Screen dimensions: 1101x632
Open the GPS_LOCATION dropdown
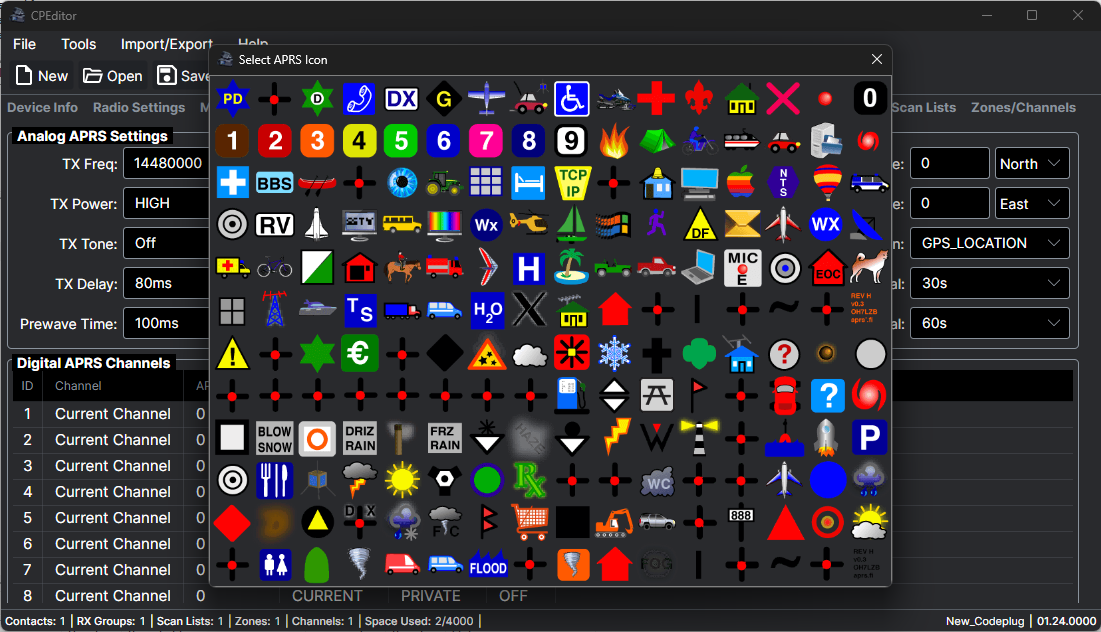(x=990, y=243)
